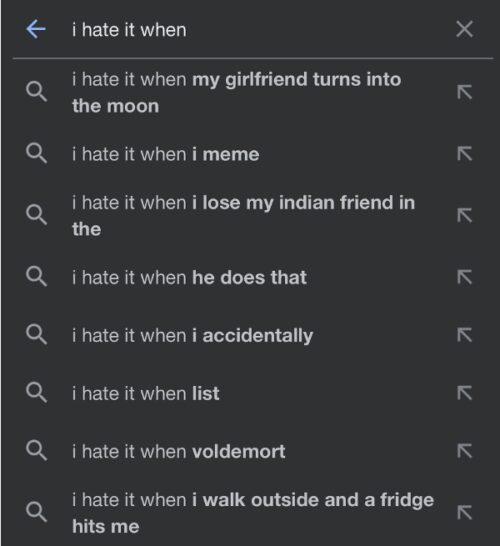Image resolution: width=500 pixels, height=546 pixels.
Task: Click the magnifier icon beside 'i meme'
Action: tap(36, 153)
